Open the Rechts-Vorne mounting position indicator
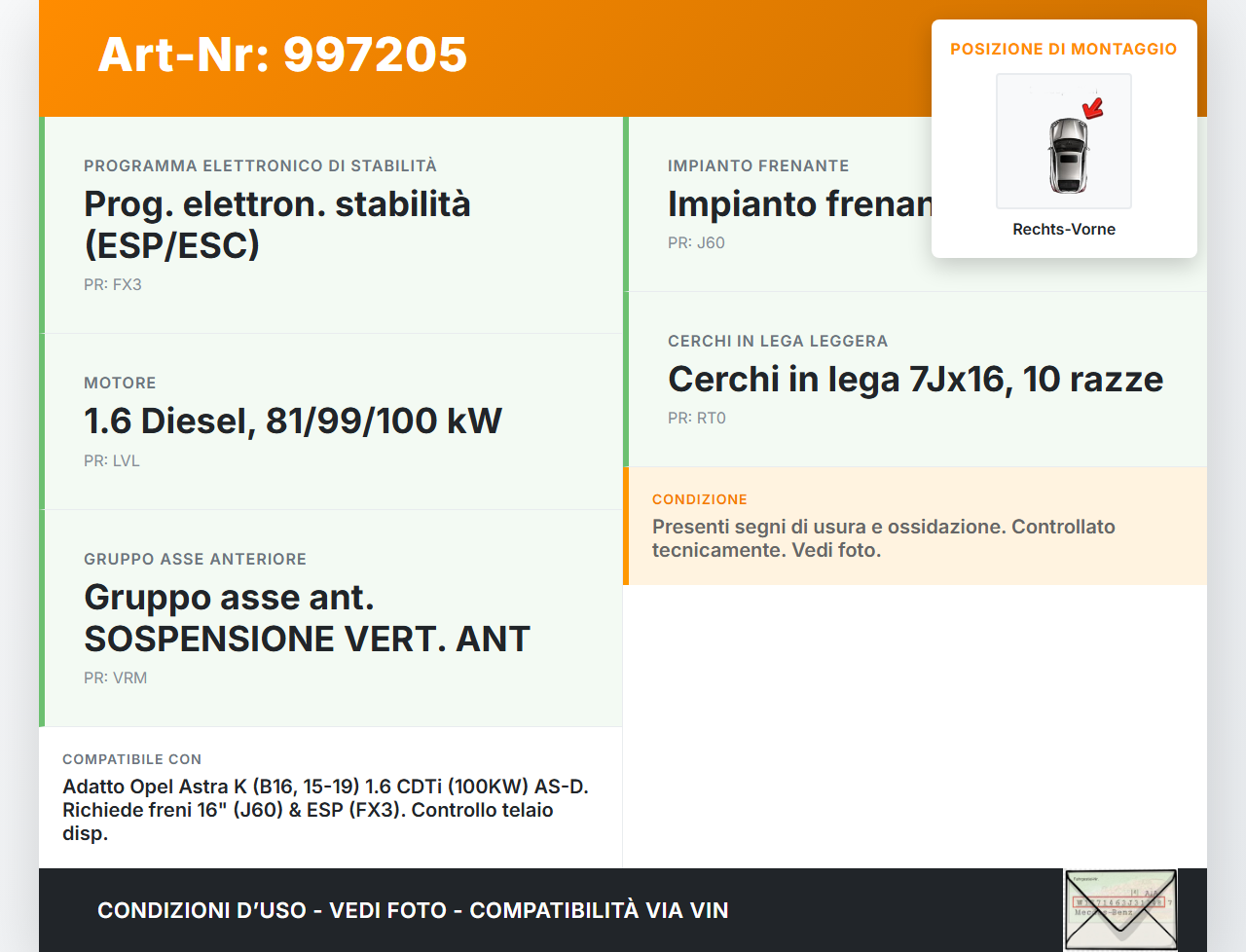The image size is (1246, 952). 1063,229
